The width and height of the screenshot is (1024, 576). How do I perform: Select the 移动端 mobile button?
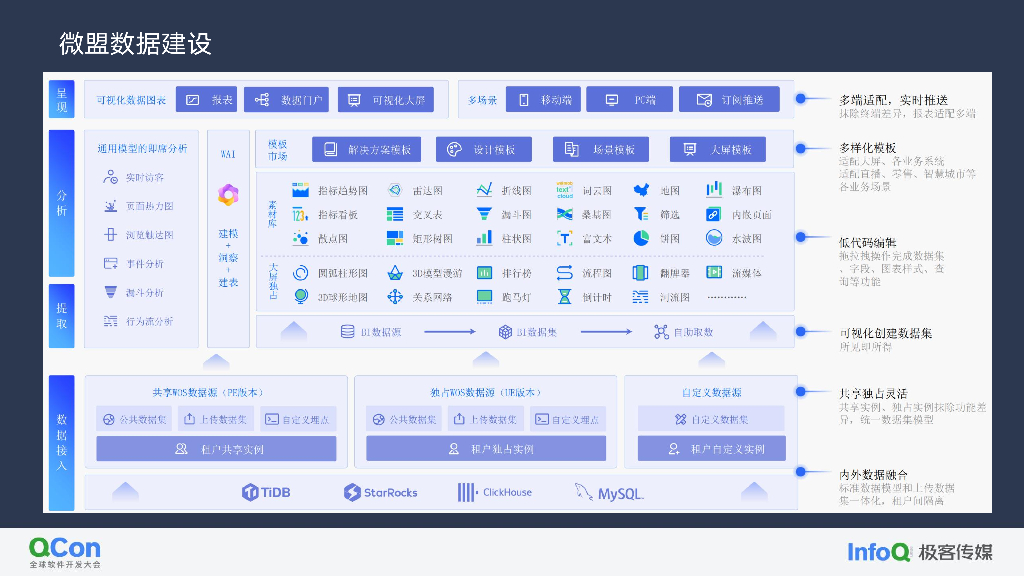point(543,99)
